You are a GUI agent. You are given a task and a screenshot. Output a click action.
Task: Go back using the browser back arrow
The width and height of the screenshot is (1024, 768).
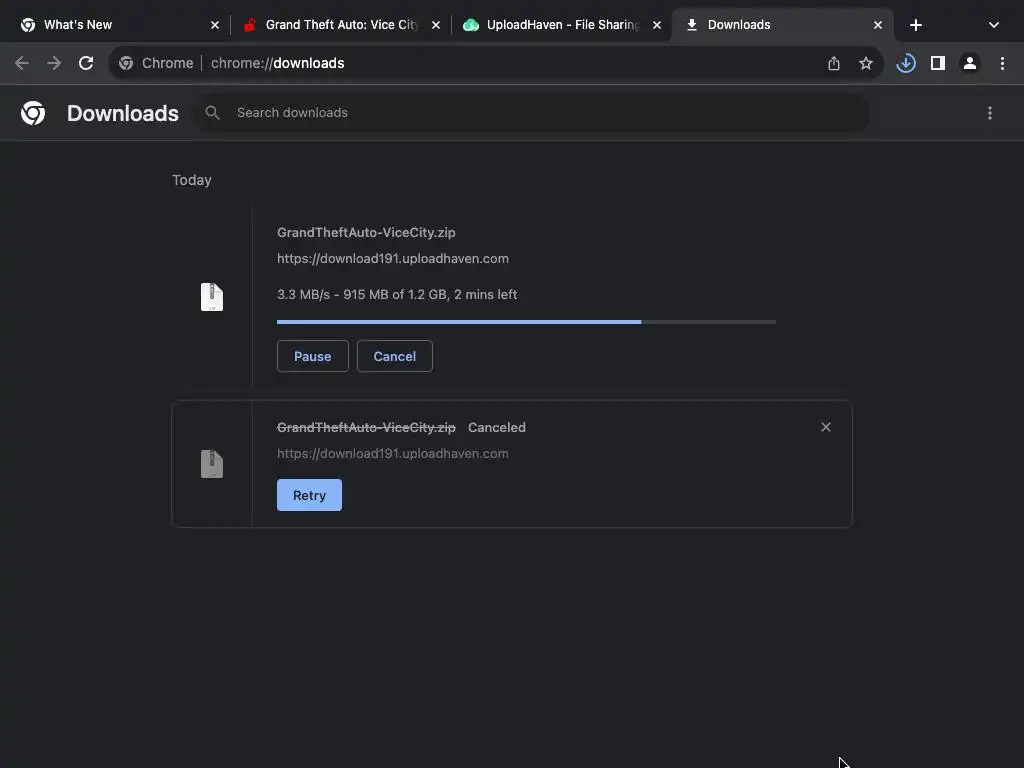click(x=22, y=63)
